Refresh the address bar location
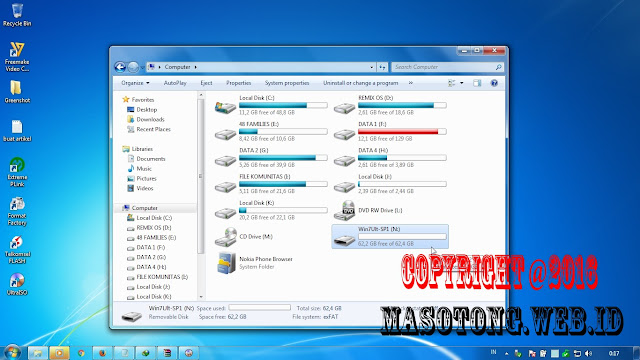The height and width of the screenshot is (360, 640). pyautogui.click(x=382, y=67)
